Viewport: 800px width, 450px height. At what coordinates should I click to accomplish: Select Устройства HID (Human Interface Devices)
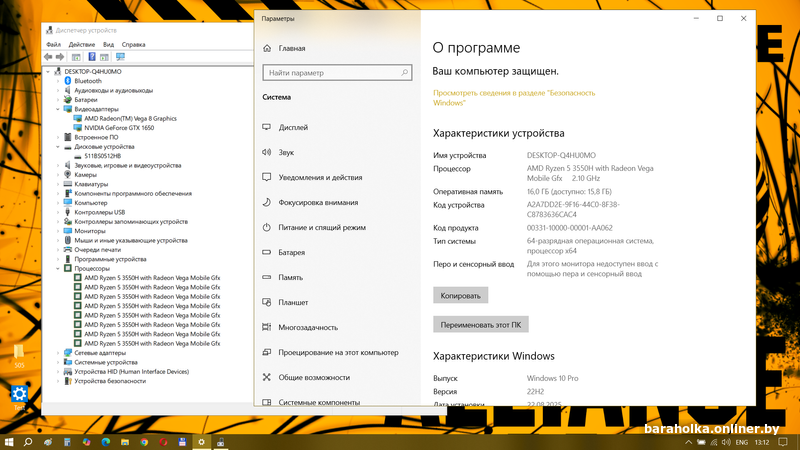pyautogui.click(x=132, y=371)
